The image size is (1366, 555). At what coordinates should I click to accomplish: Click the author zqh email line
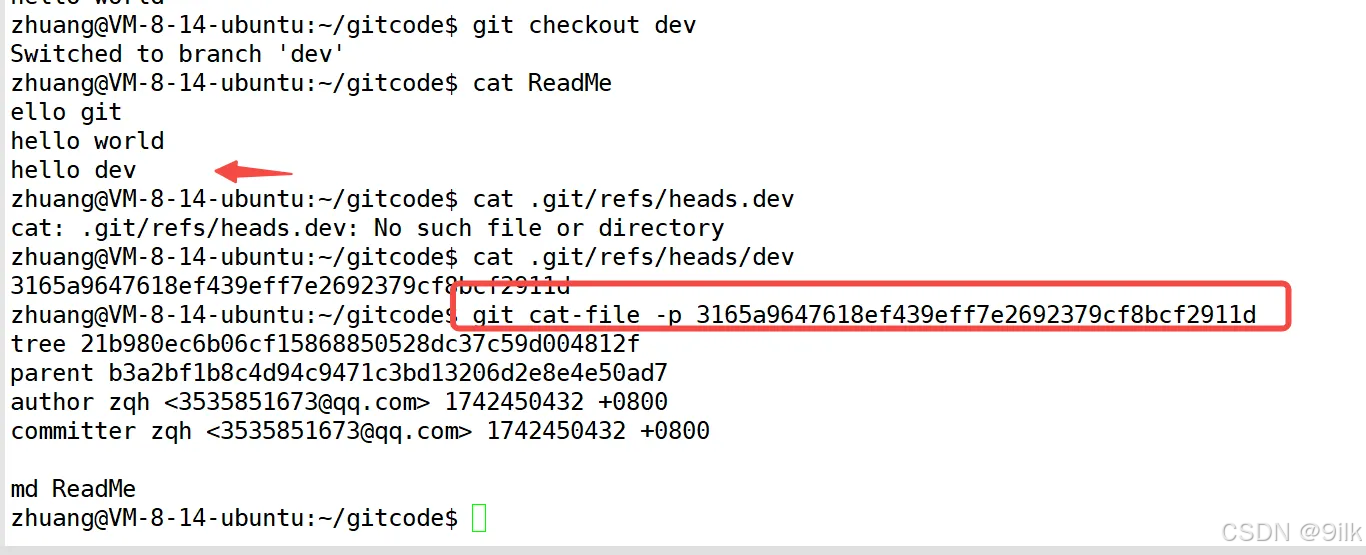(339, 402)
